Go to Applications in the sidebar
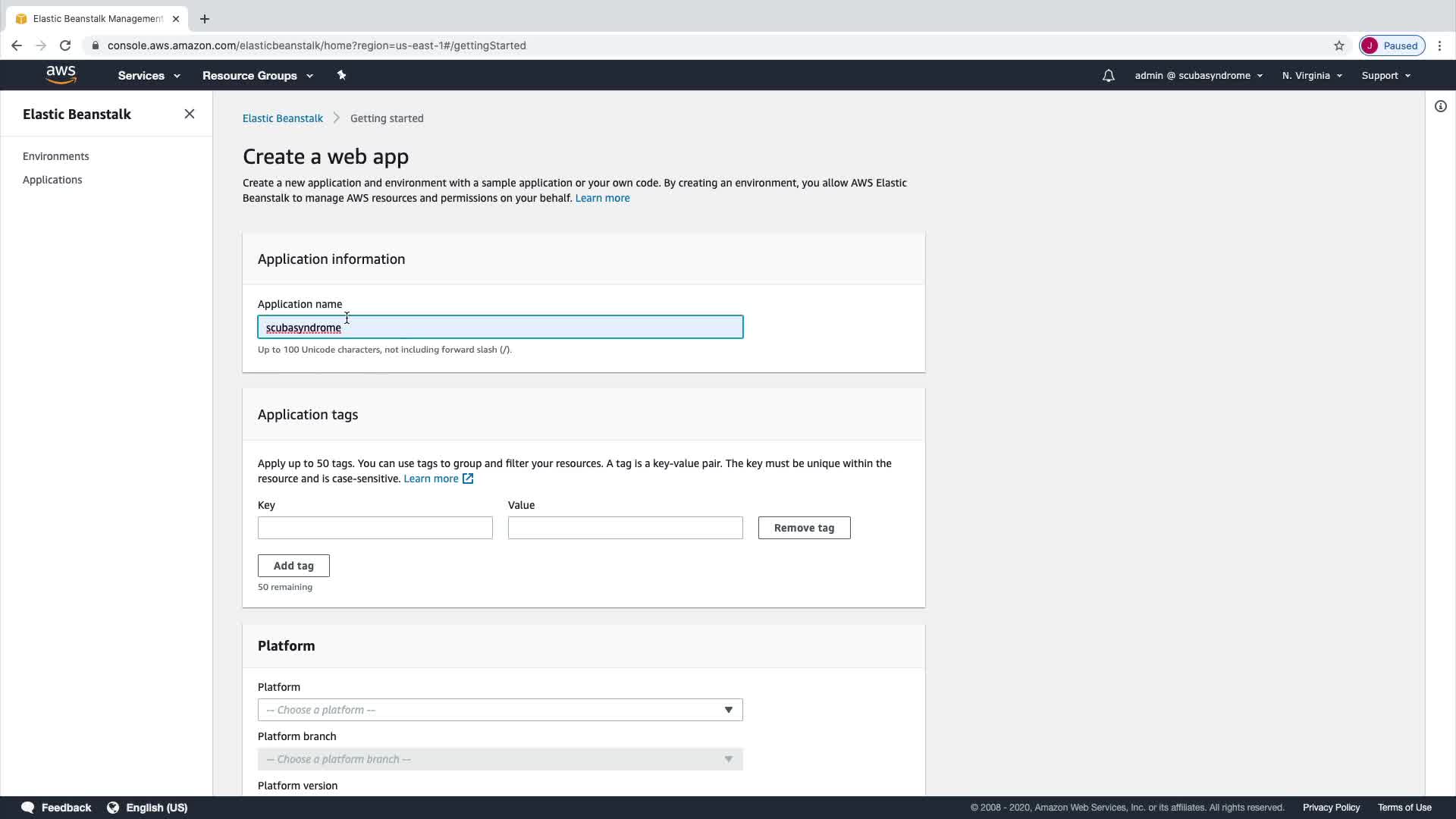The image size is (1456, 819). point(52,180)
